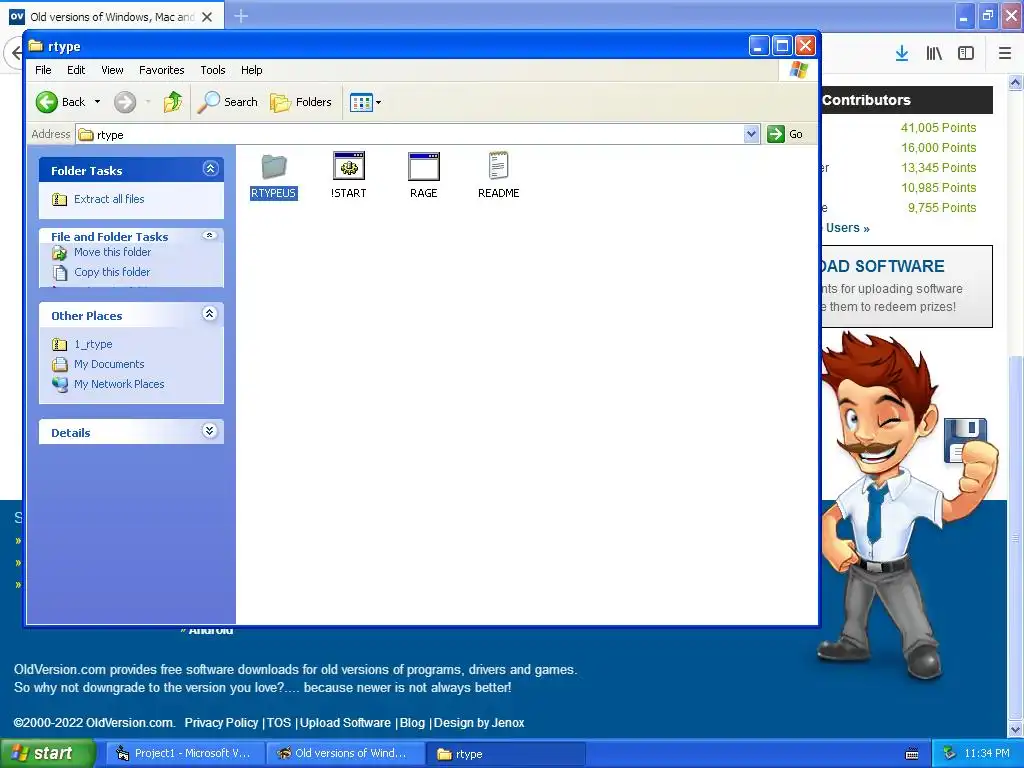
Task: Open the Search pane
Action: [227, 102]
